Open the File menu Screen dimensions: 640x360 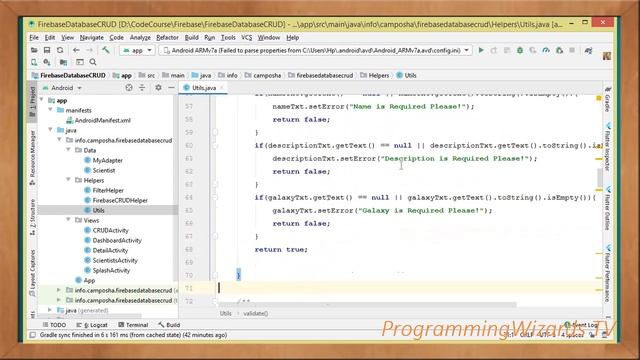click(x=34, y=38)
